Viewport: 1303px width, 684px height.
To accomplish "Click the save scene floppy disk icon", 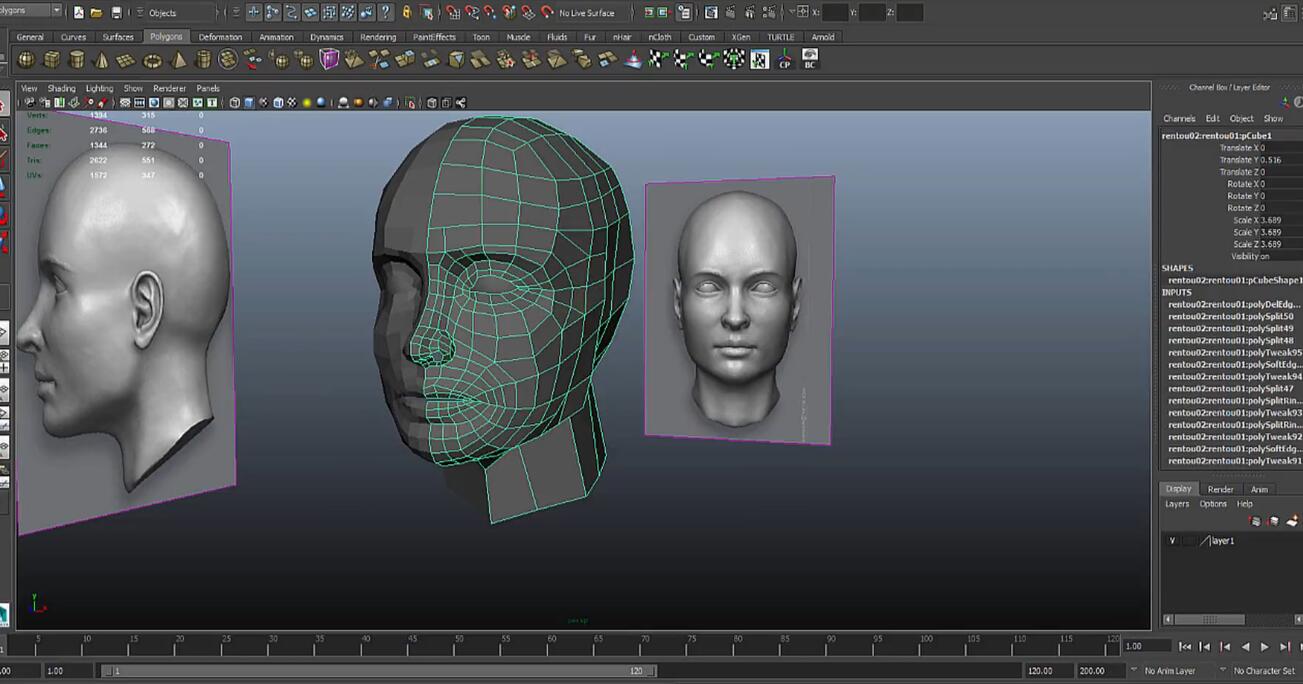I will coord(117,13).
